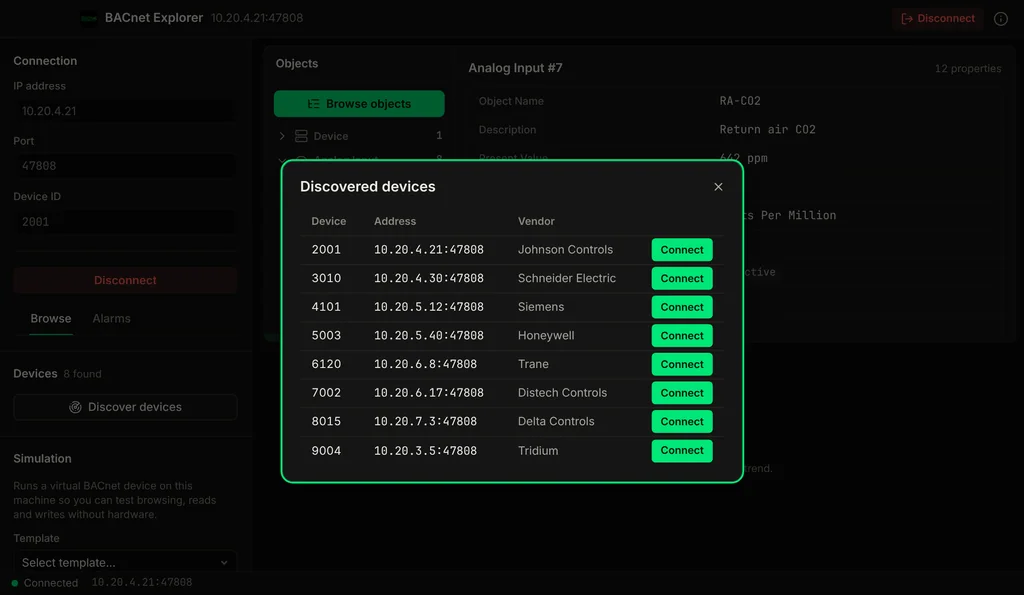The height and width of the screenshot is (595, 1024).
Task: Connect to Tridium device 9004
Action: 682,450
